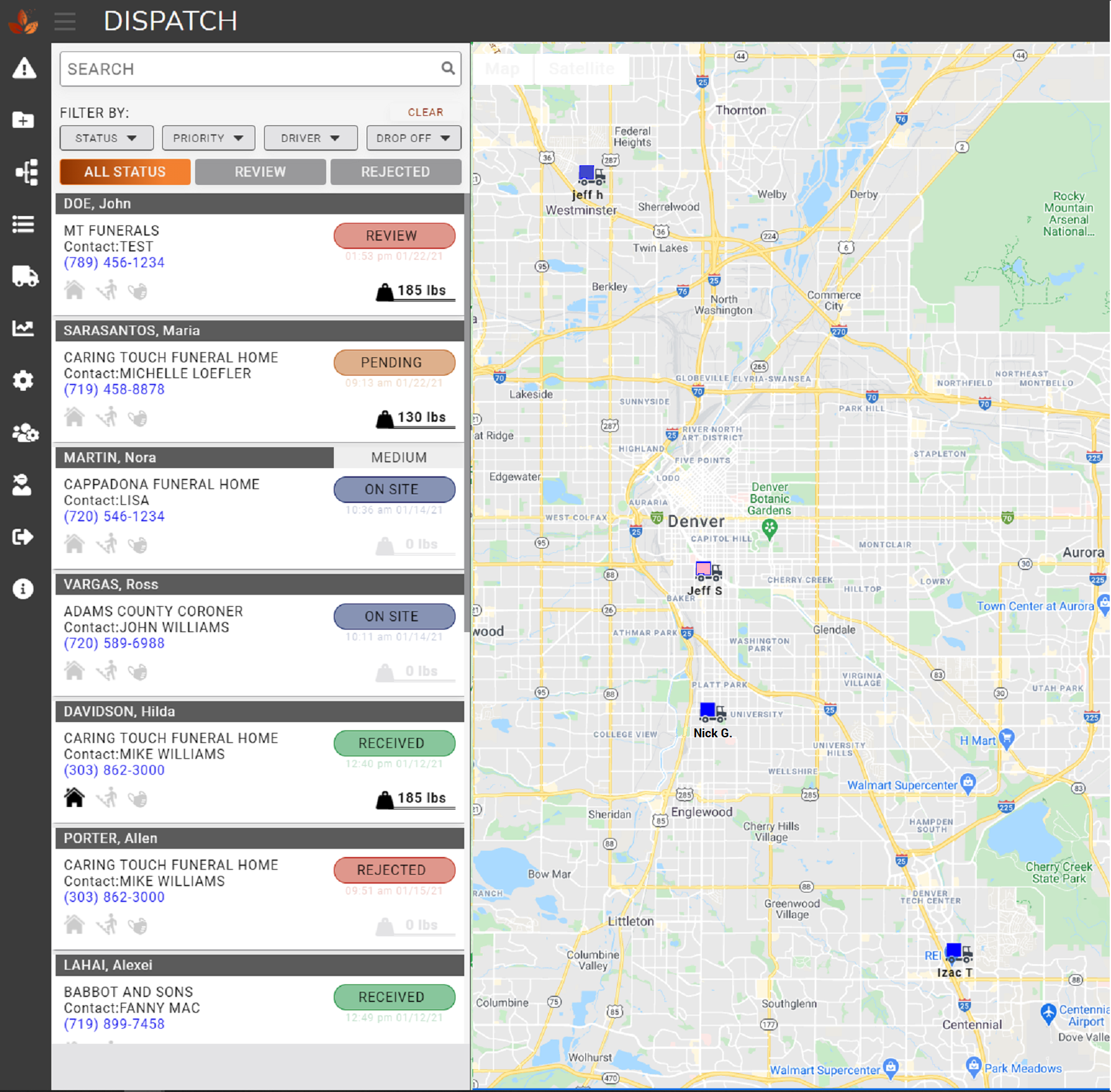The height and width of the screenshot is (1092, 1111).
Task: Open the DROP OFF filter dropdown
Action: pyautogui.click(x=413, y=137)
